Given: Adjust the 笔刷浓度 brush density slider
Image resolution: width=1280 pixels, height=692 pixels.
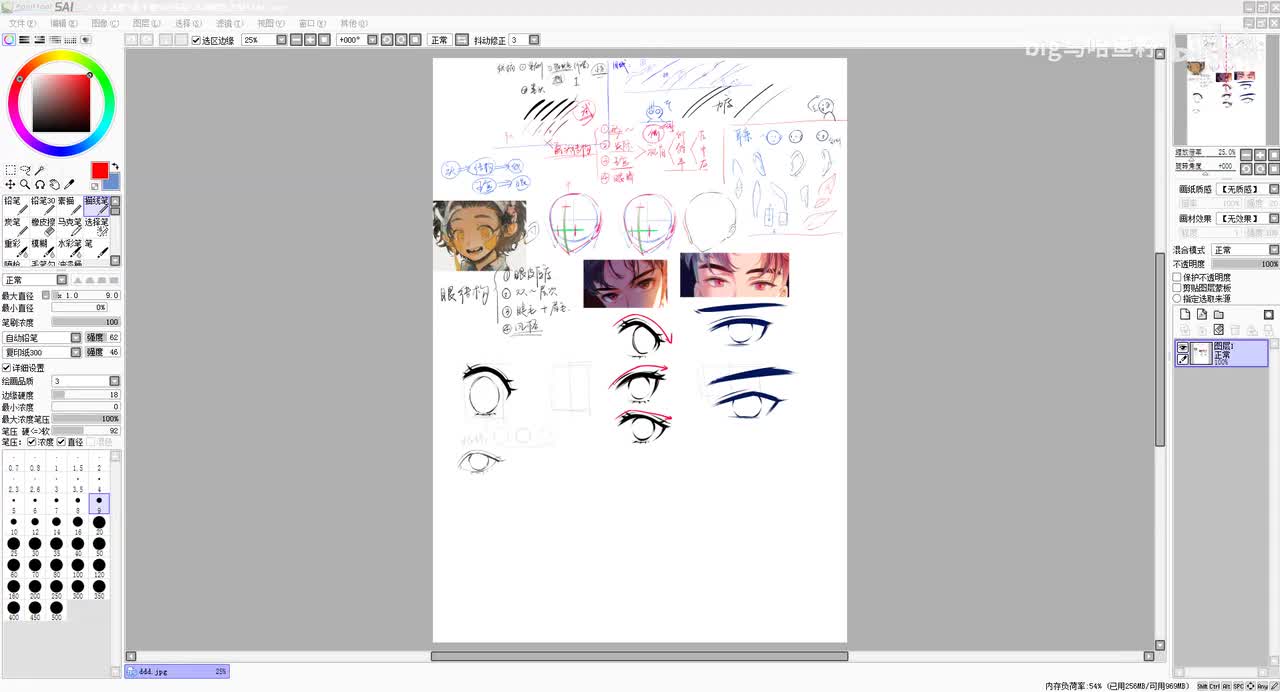Looking at the screenshot, I should click(x=86, y=322).
